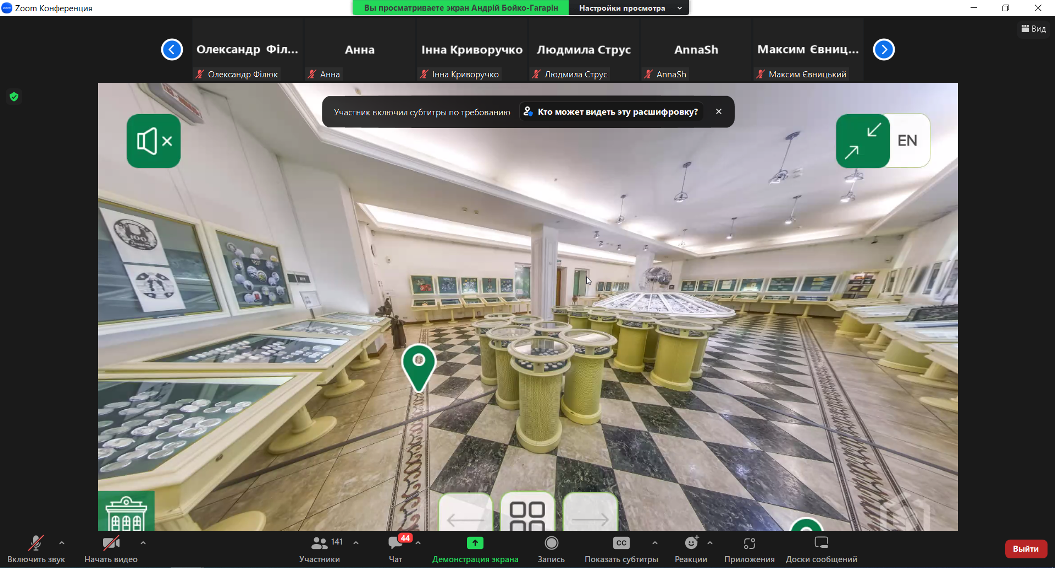The height and width of the screenshot is (568, 1055).
Task: Click Демонстрация экрана share screen button
Action: click(x=475, y=549)
